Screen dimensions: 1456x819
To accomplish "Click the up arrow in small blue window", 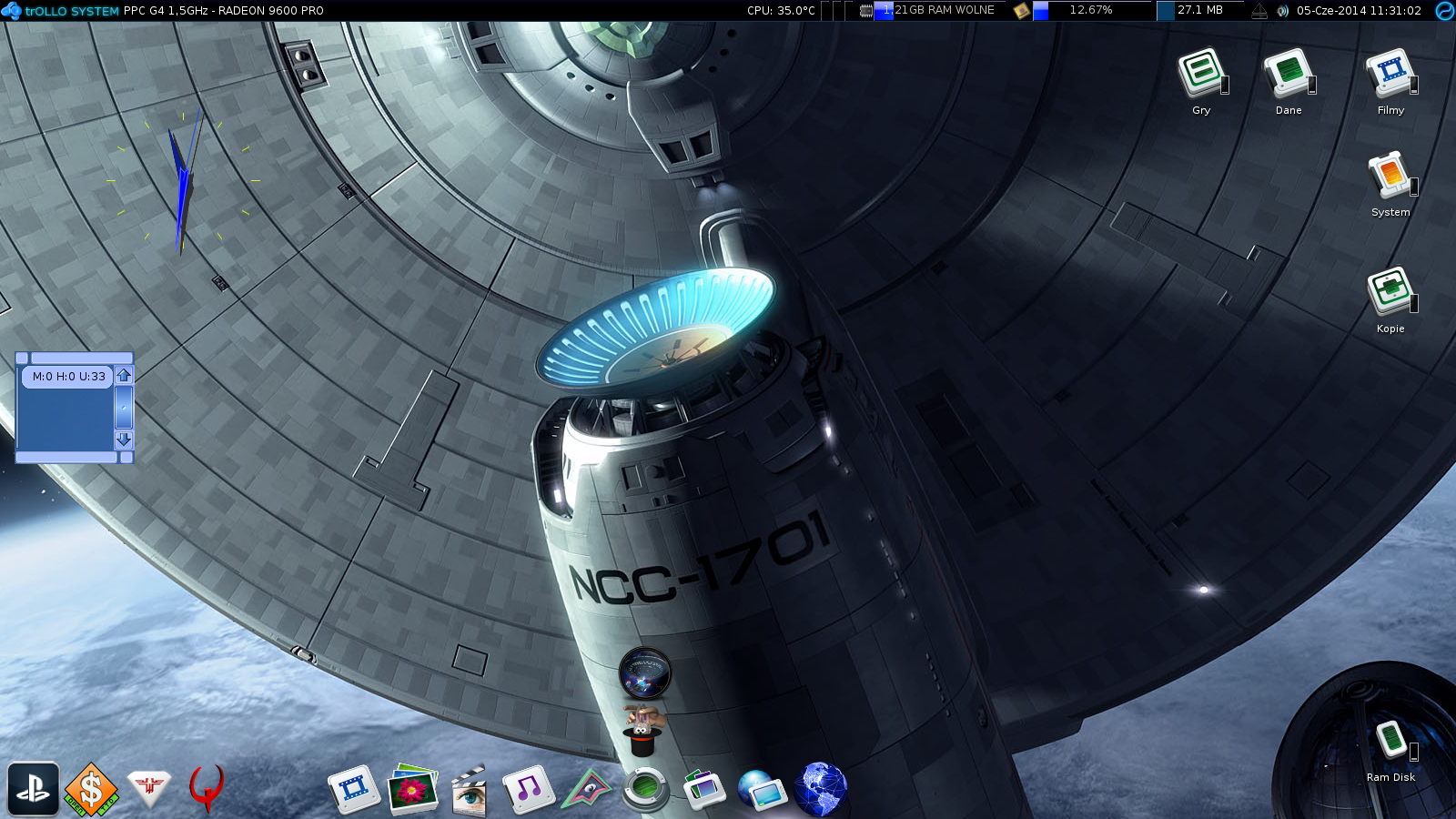I will pyautogui.click(x=125, y=375).
